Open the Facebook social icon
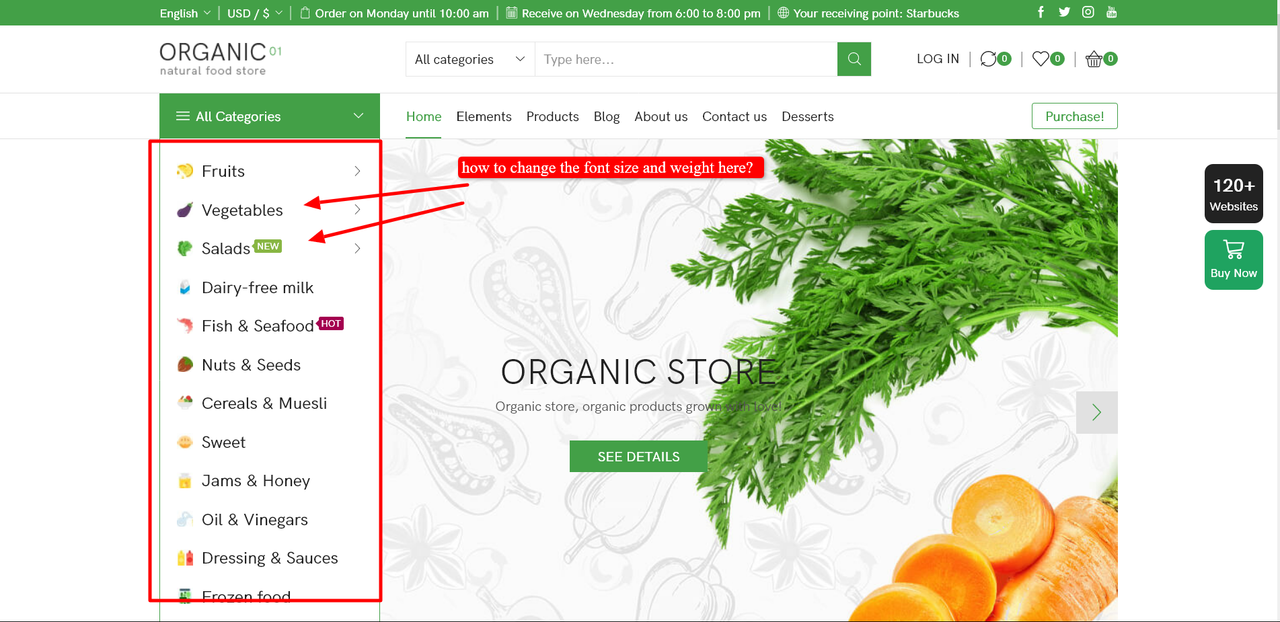The width and height of the screenshot is (1280, 622). pyautogui.click(x=1041, y=12)
